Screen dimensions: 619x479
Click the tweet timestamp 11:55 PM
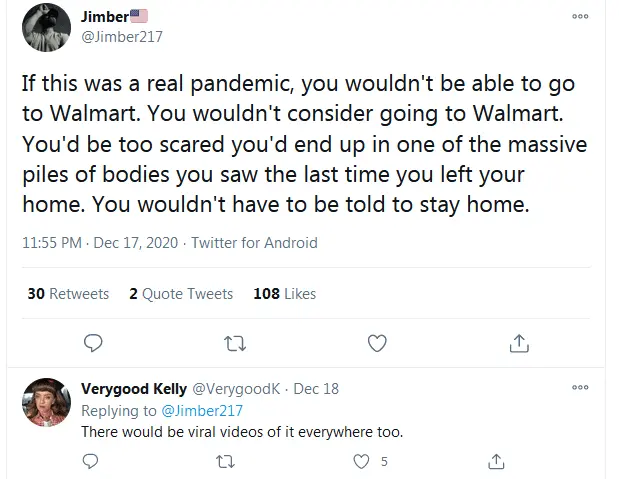pyautogui.click(x=51, y=243)
